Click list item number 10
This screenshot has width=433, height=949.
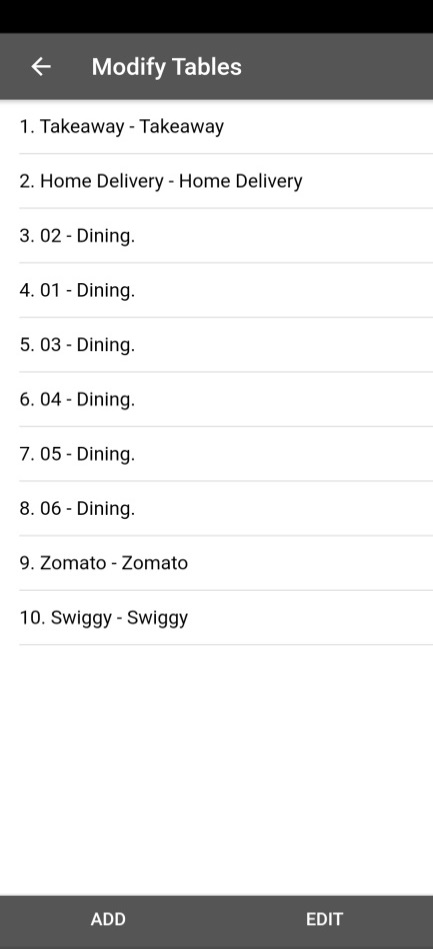pyautogui.click(x=216, y=617)
